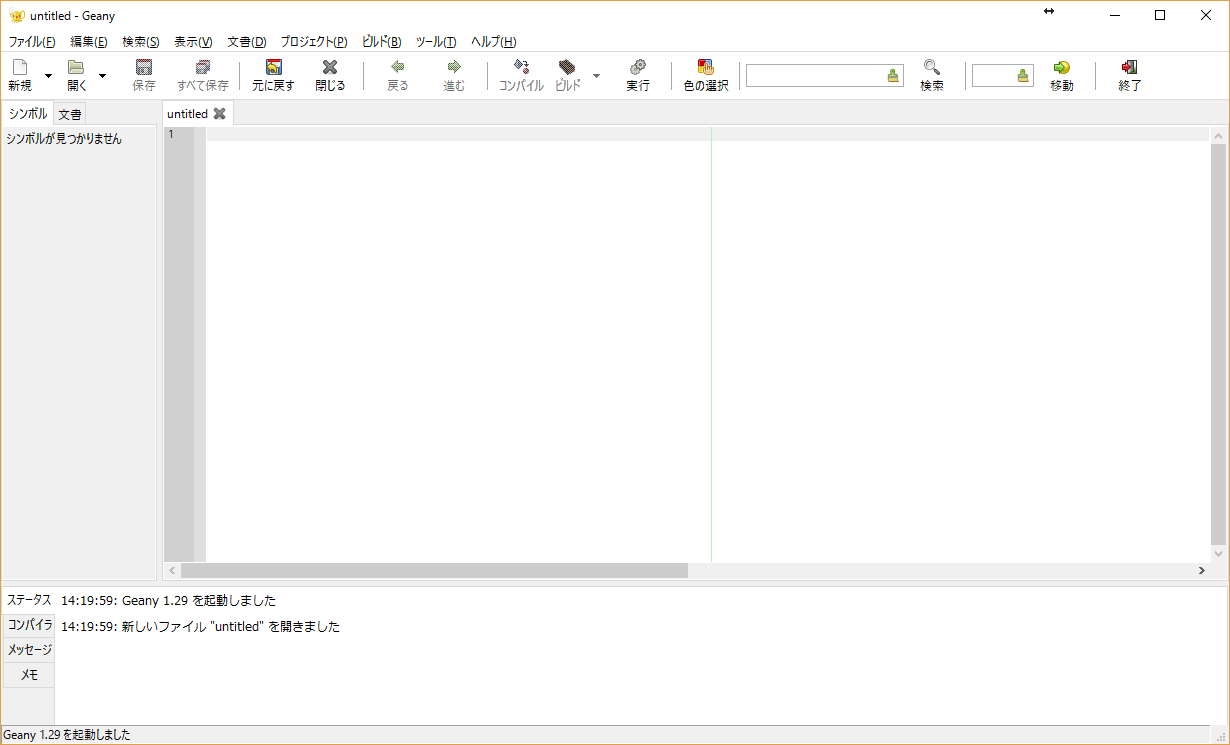Click the 移動 go-to-line icon

(1062, 68)
